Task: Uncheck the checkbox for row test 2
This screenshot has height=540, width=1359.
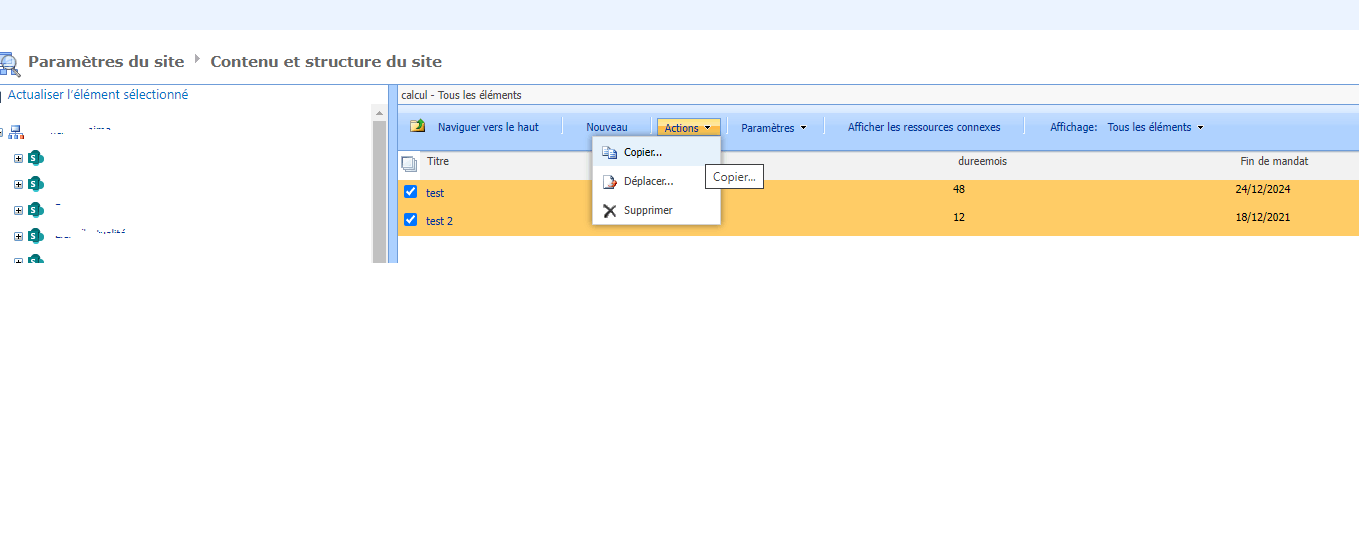Action: (x=410, y=220)
